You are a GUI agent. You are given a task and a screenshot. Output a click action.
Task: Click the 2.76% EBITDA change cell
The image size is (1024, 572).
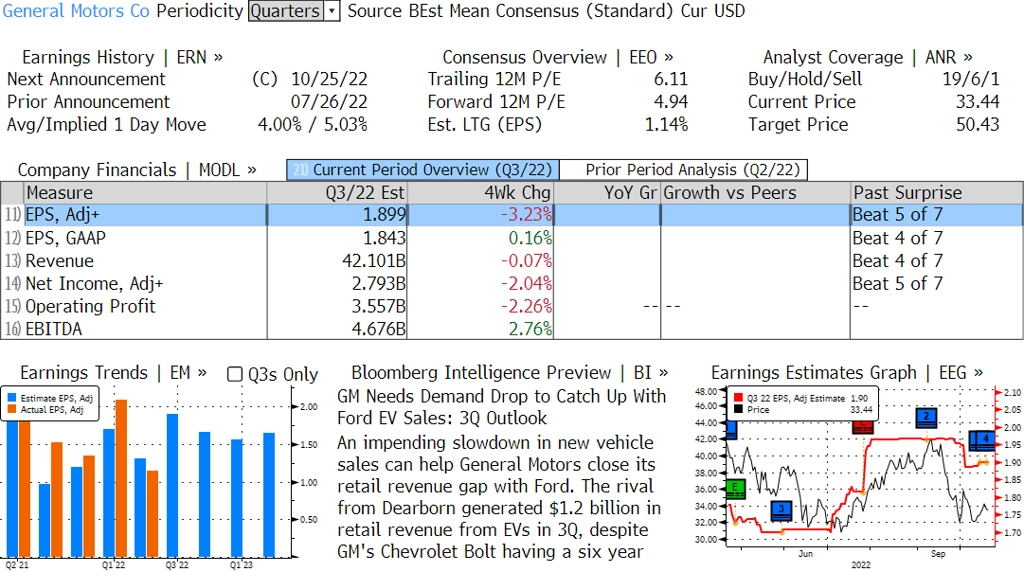(x=530, y=328)
